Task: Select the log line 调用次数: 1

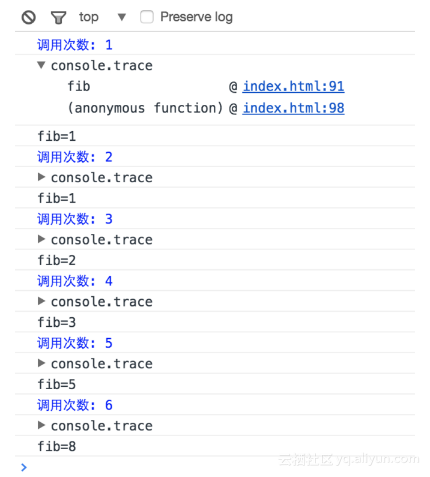Action: click(x=215, y=45)
